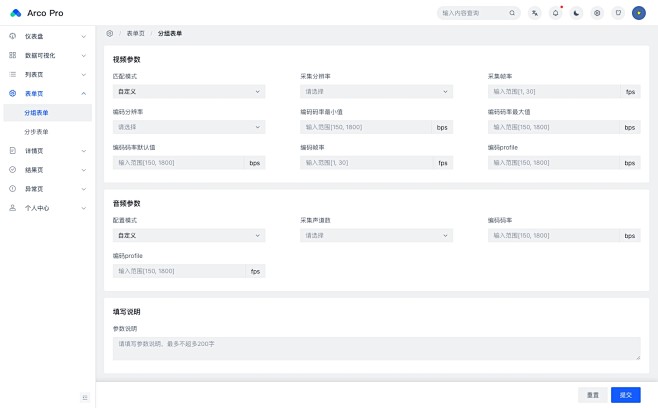Open the 匹配模式 dropdown in 视频参数
The width and height of the screenshot is (658, 408).
[x=189, y=92]
